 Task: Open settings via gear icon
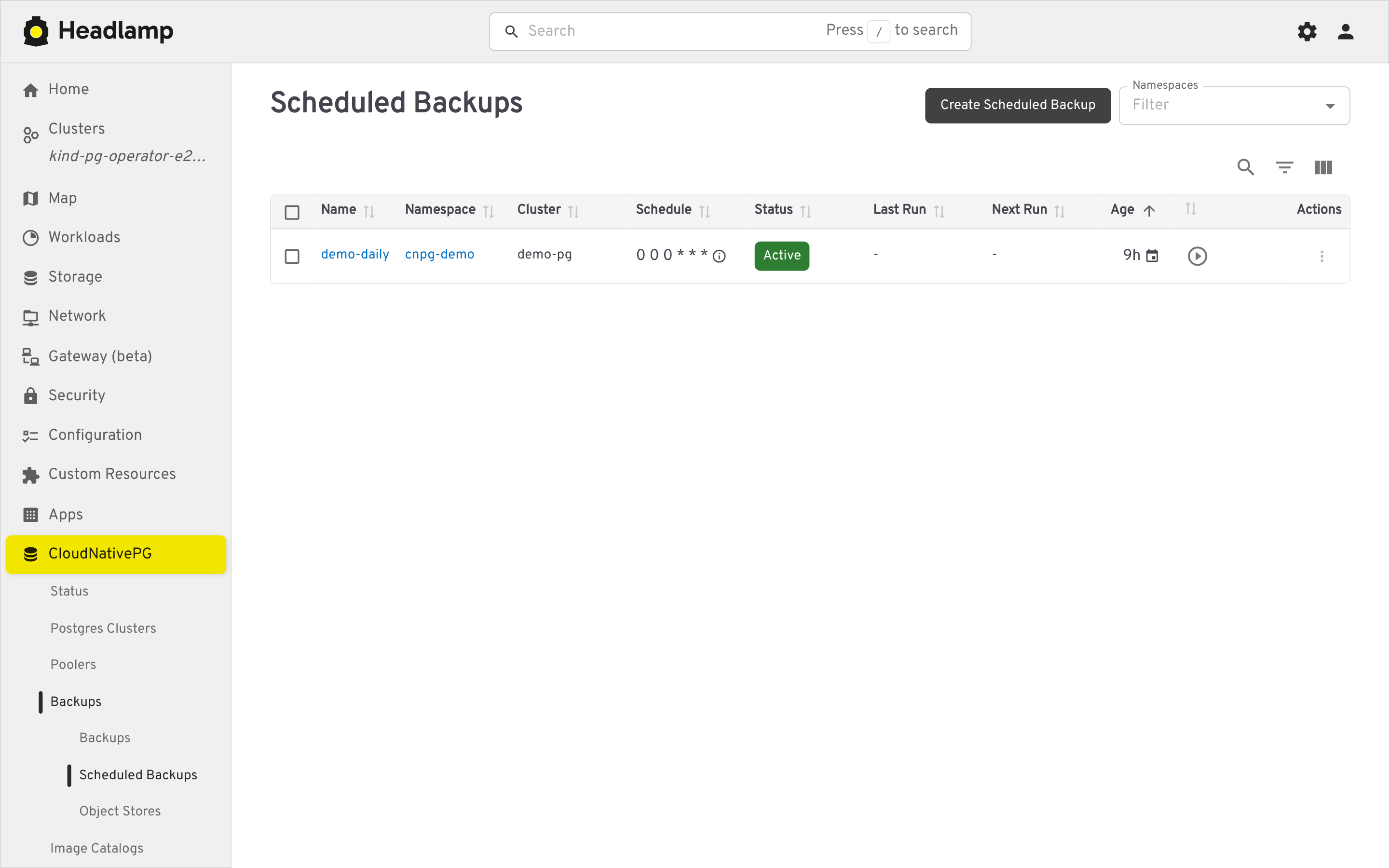pos(1307,31)
